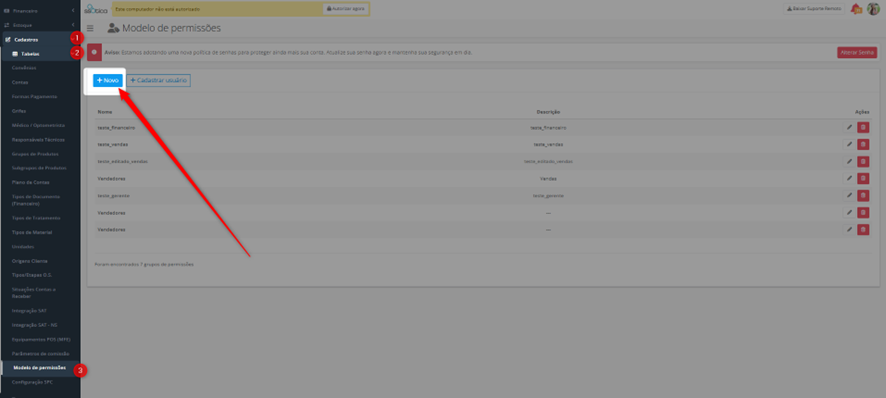Click the red warning icon in Aviso banner
This screenshot has height=398, width=886.
94,52
